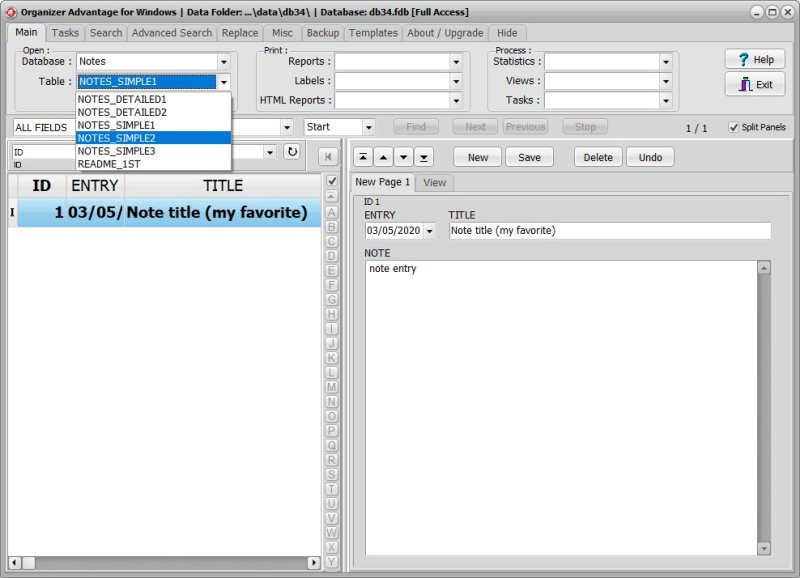Click the refresh icon next to the ID sort field

pyautogui.click(x=292, y=152)
